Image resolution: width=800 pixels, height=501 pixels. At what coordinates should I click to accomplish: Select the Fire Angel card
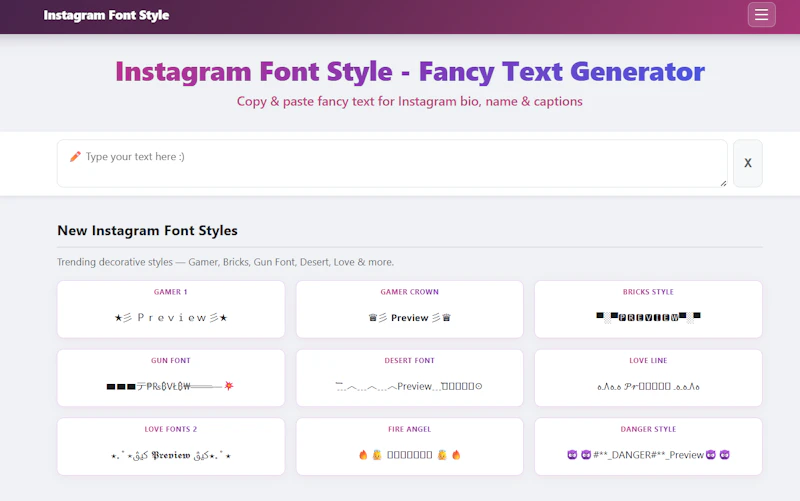click(409, 446)
